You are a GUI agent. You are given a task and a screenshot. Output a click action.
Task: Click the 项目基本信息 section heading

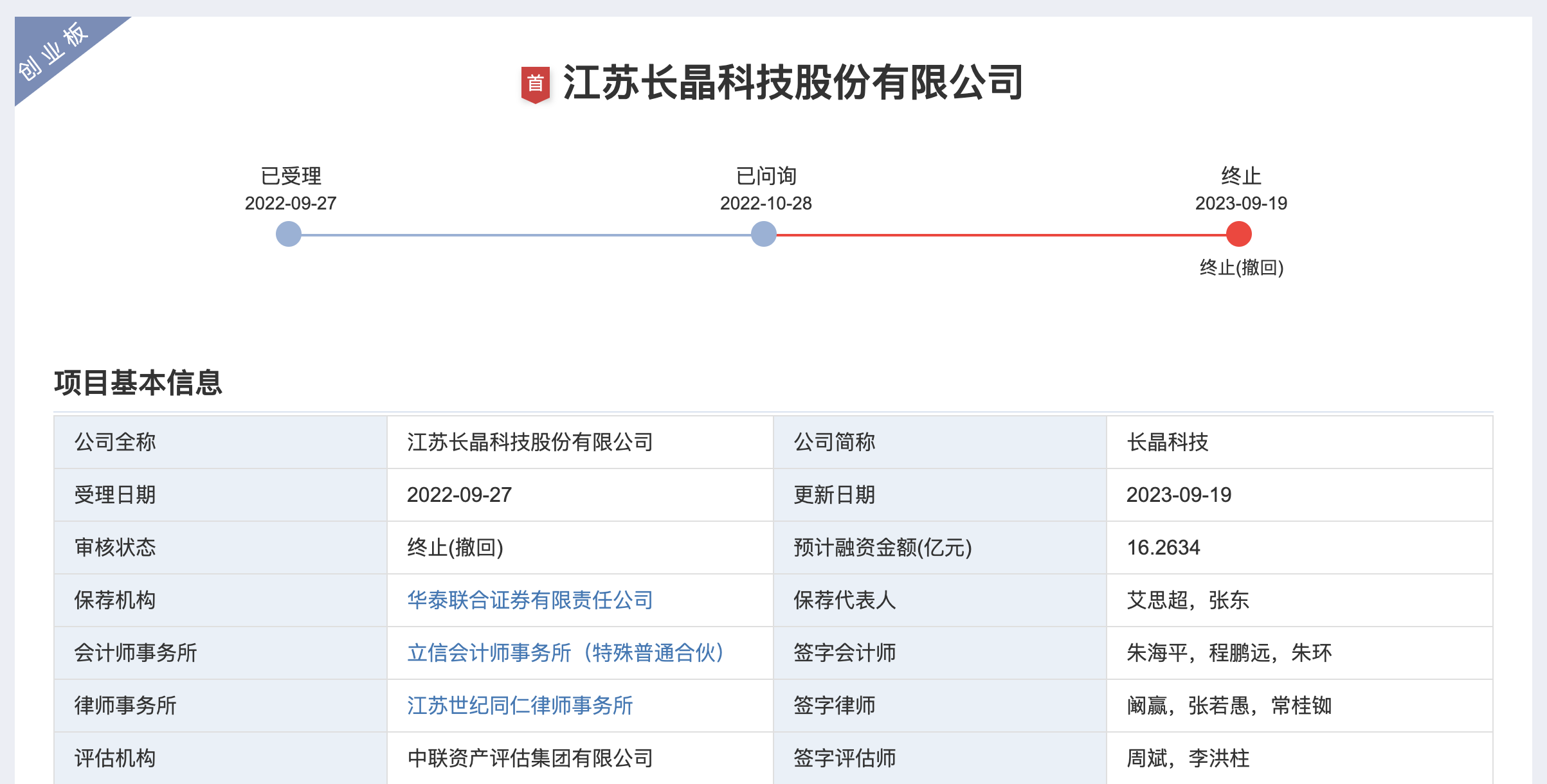click(x=138, y=383)
